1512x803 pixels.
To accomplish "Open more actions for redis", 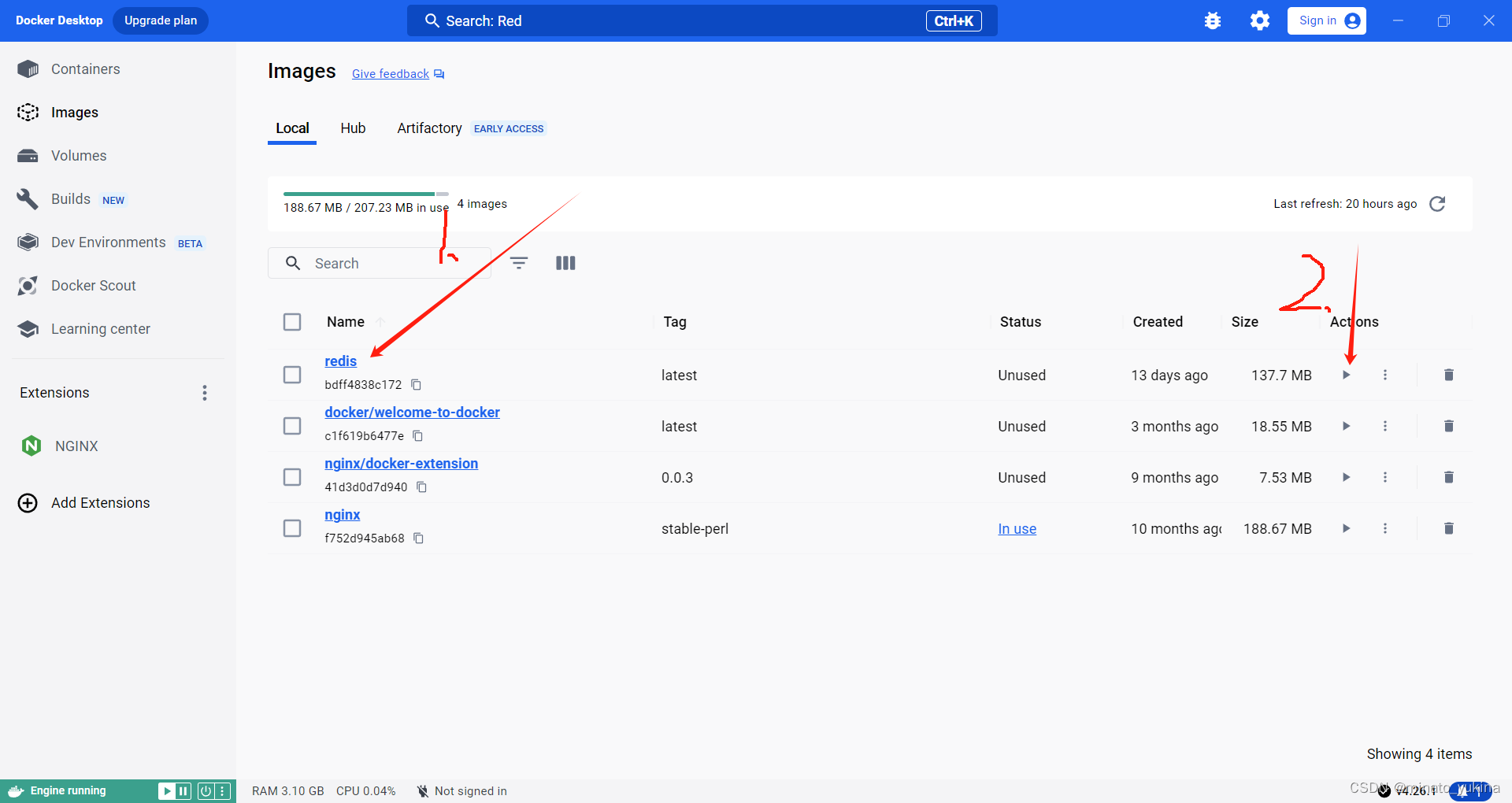I will click(x=1385, y=375).
